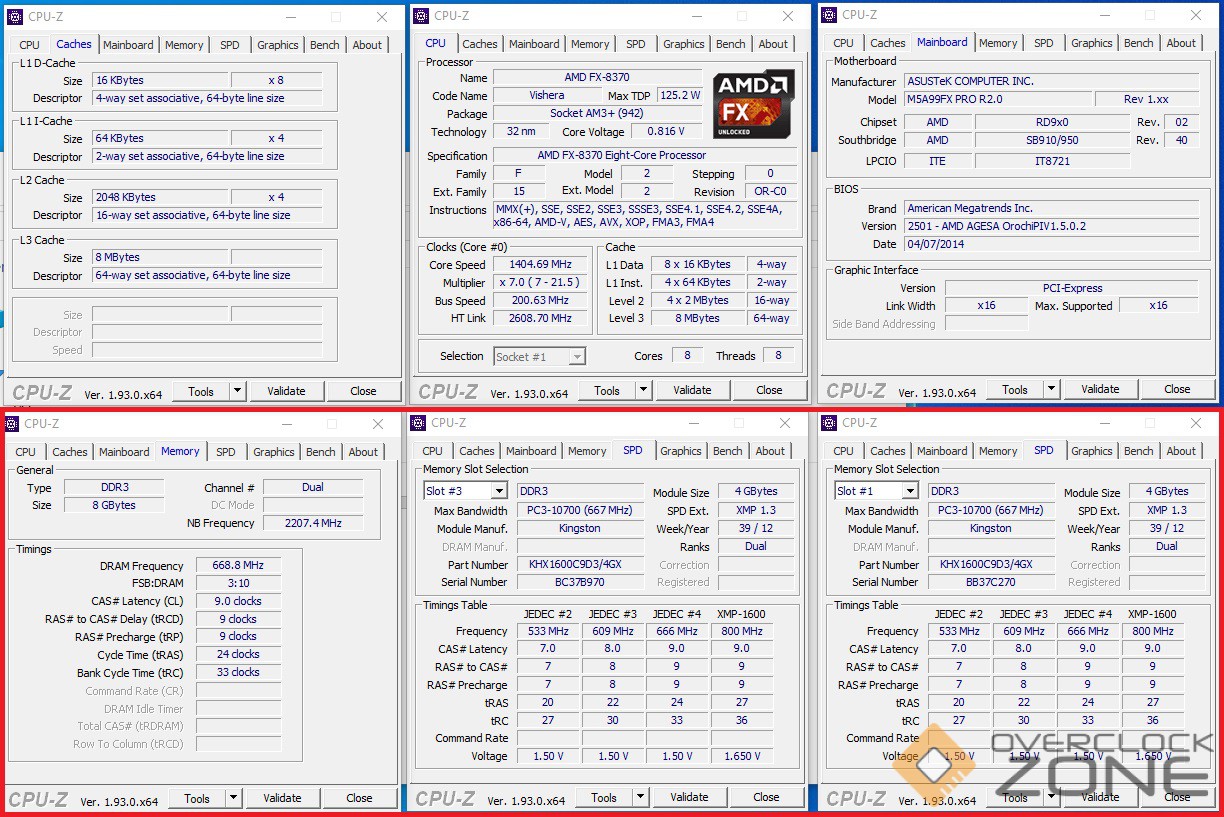Open About tab in Slot #3 SPD window

click(x=770, y=451)
